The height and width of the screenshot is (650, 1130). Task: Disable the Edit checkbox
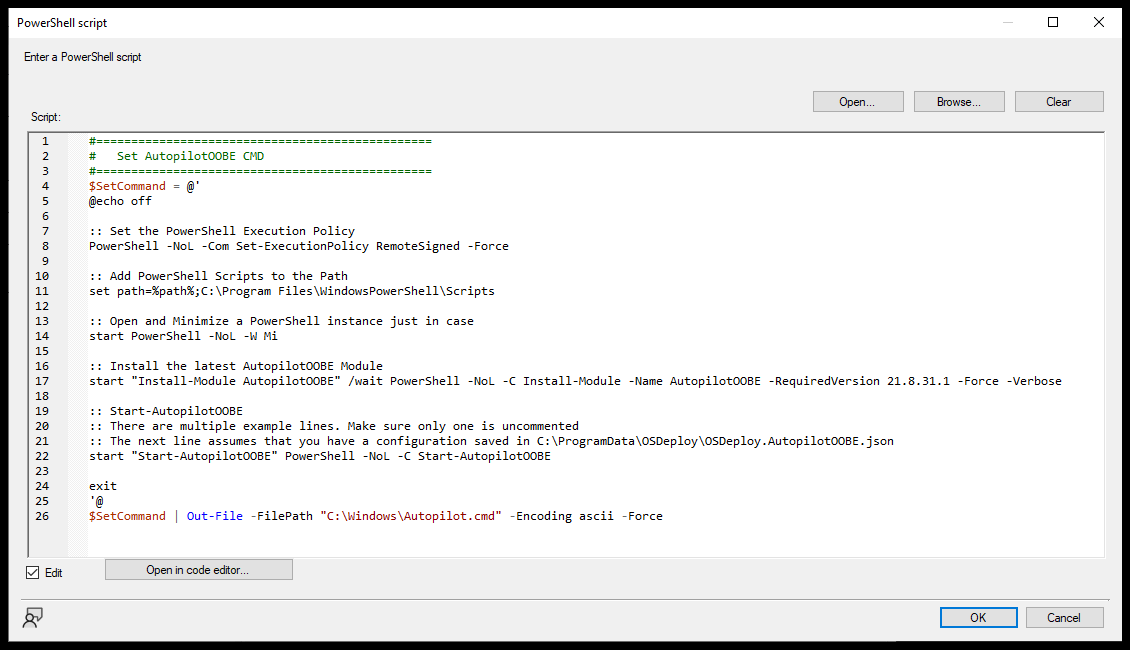pos(33,572)
